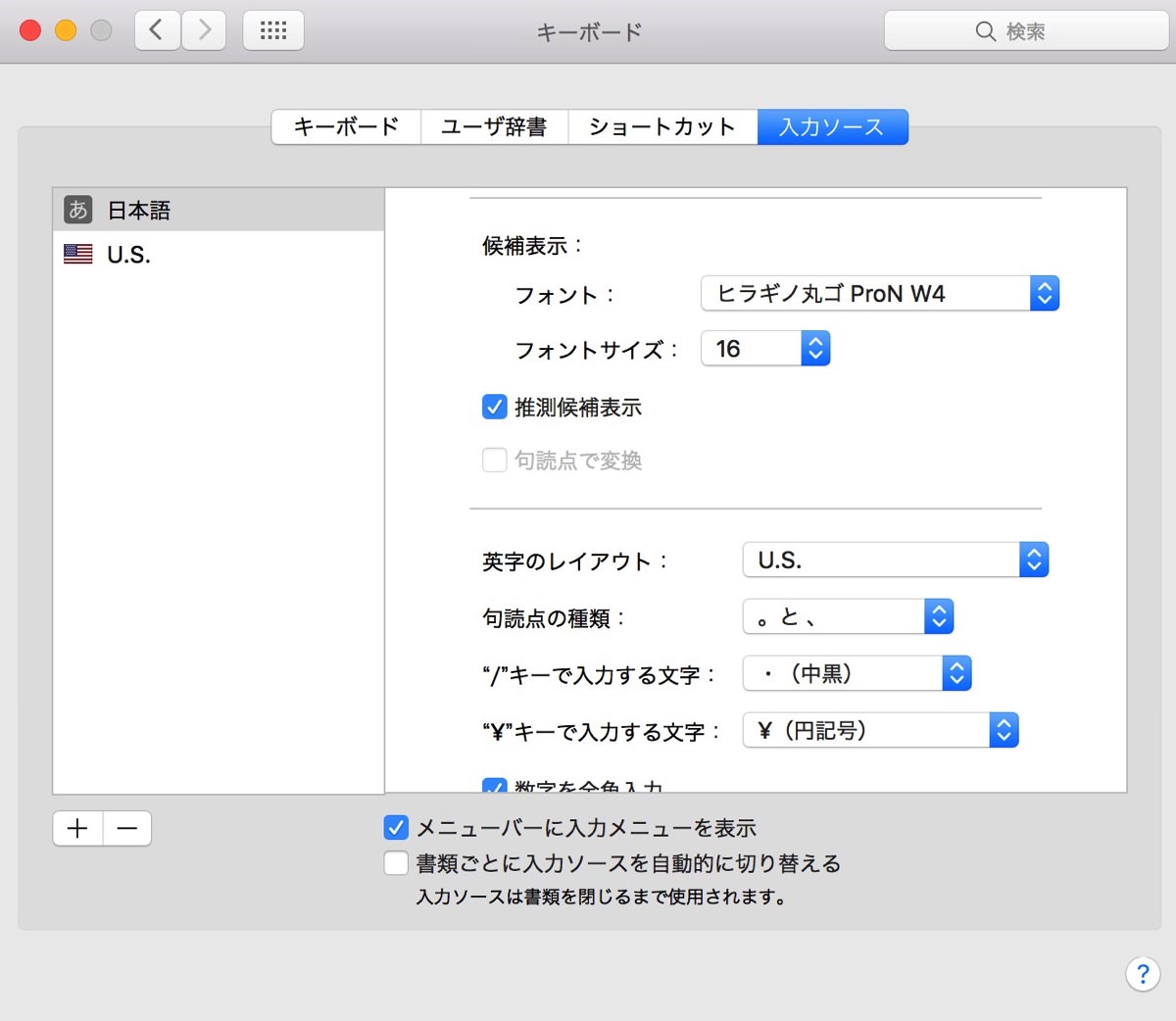Open the フォント dropdown ヒラギノ丸ゴ ProN W4
This screenshot has height=1021, width=1176.
point(880,293)
